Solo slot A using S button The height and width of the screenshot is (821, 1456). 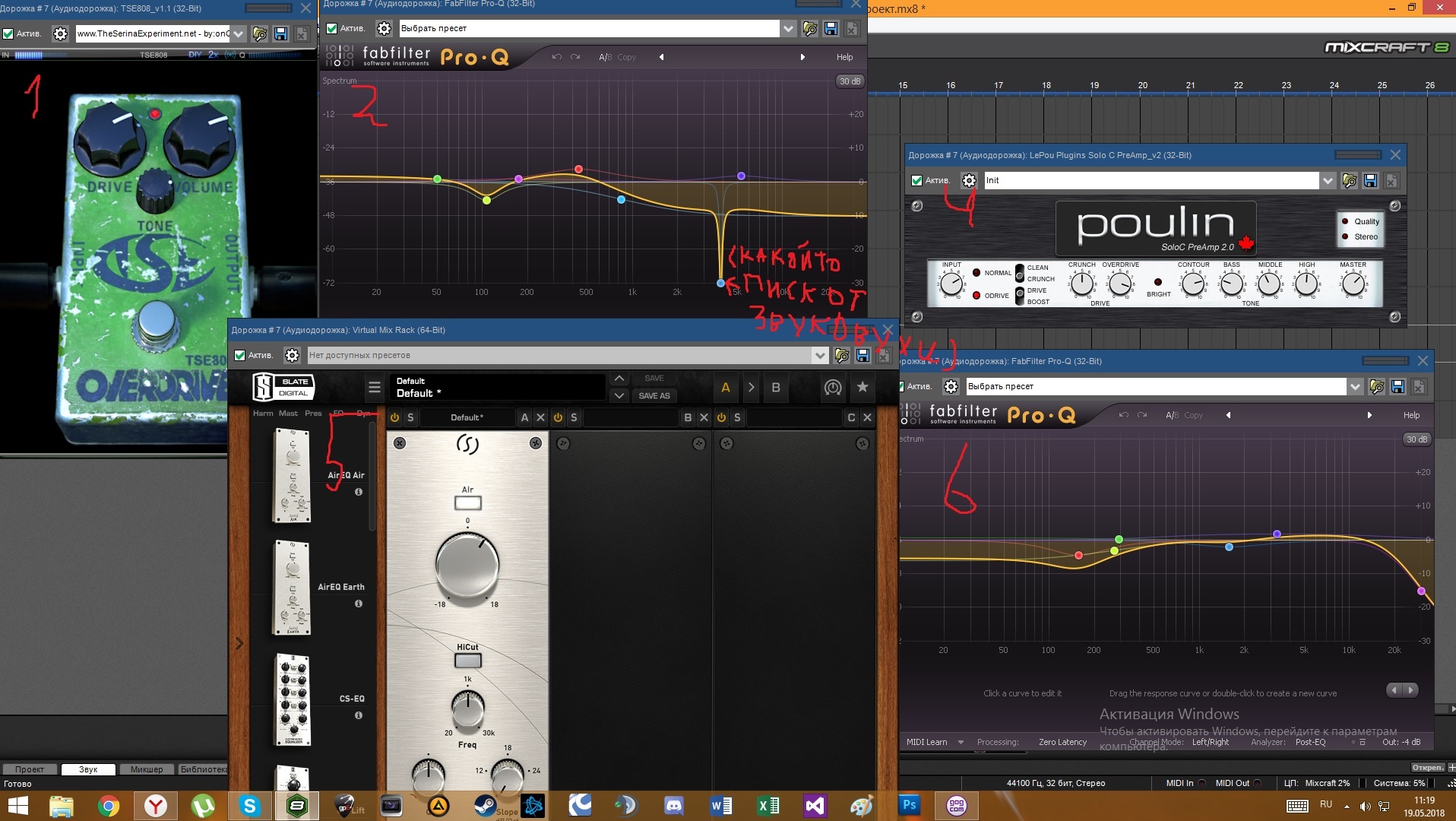[x=410, y=417]
